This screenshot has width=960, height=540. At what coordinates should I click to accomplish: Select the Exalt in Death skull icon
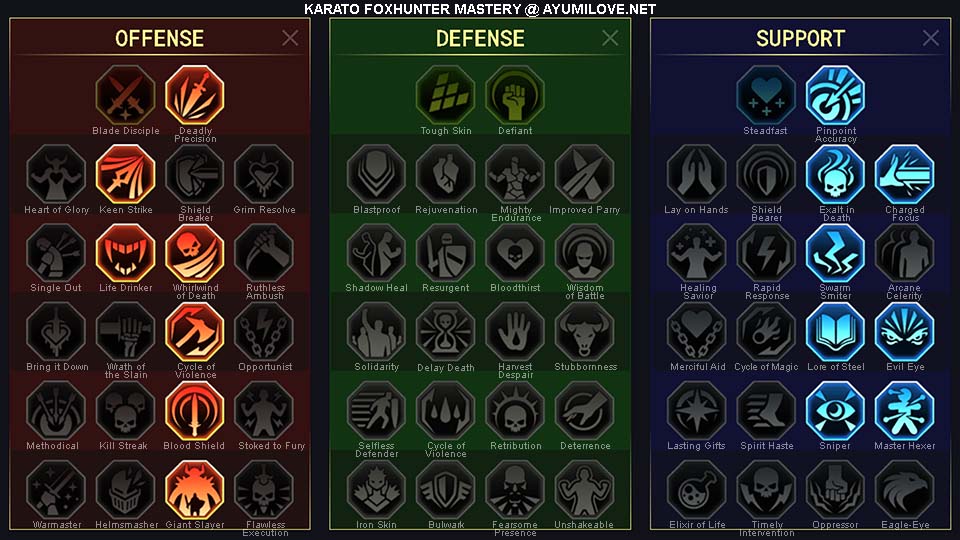[x=835, y=174]
